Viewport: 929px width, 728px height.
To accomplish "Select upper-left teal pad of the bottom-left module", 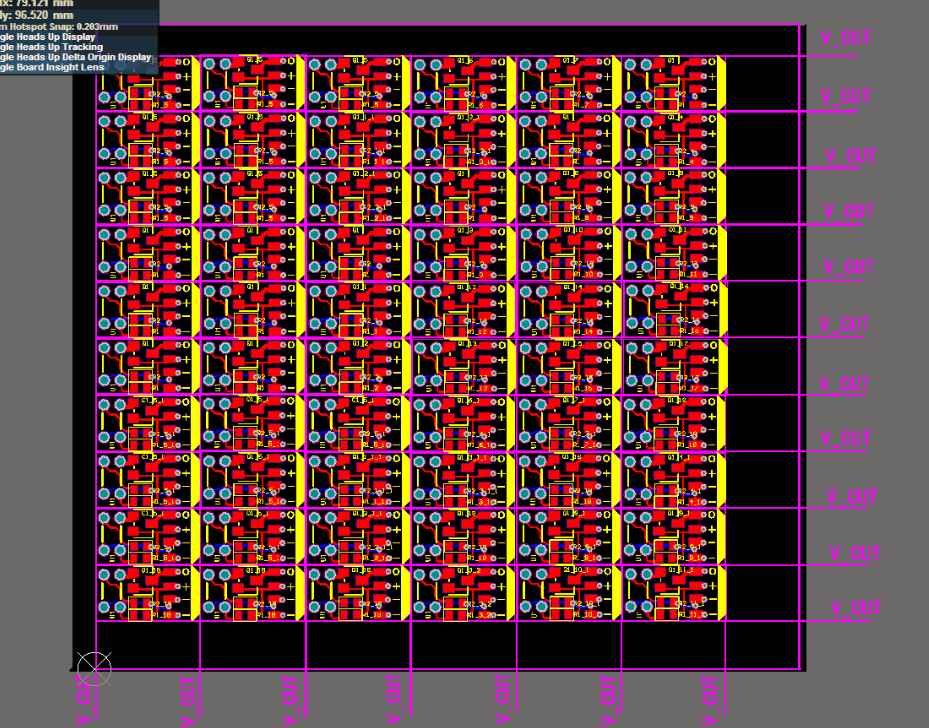I will click(106, 577).
